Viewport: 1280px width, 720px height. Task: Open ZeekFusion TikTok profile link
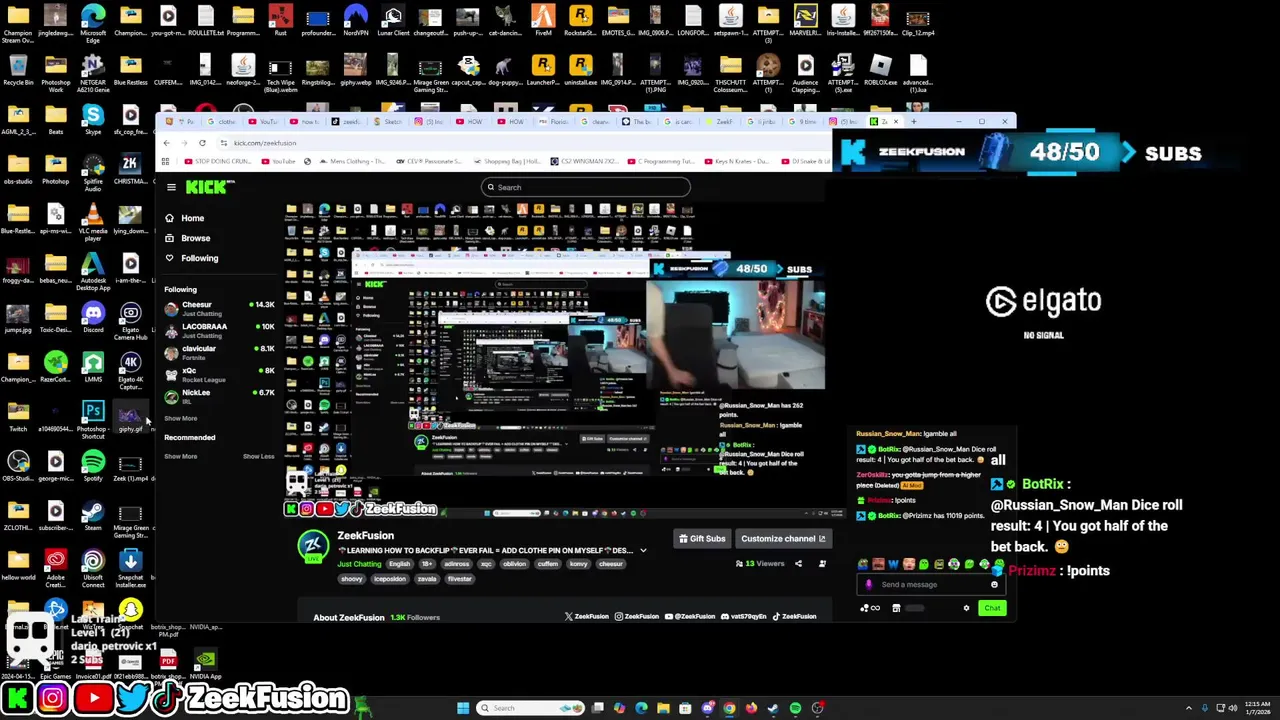(794, 616)
